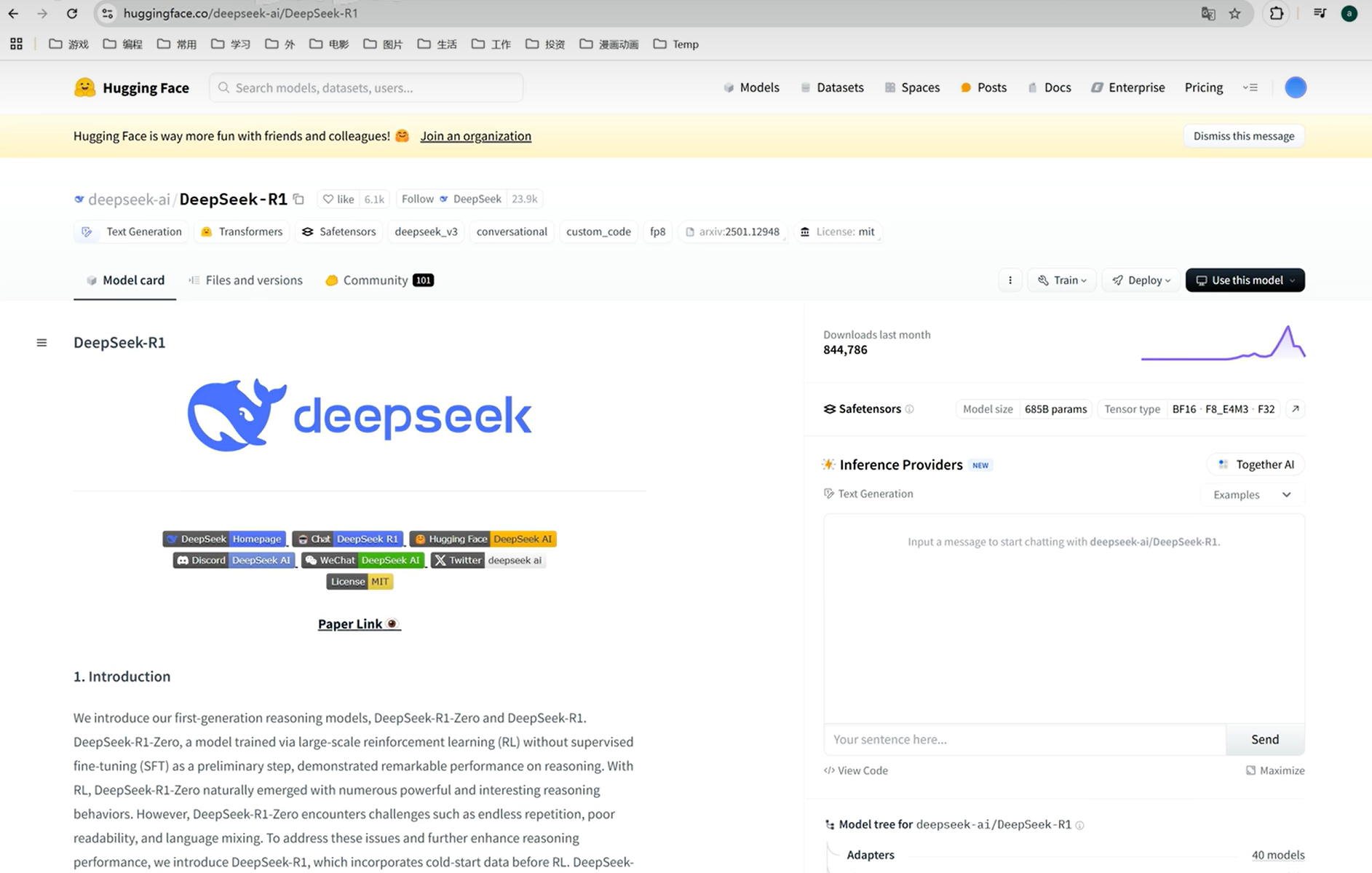Choose Together AI inference provider
Screen dimensions: 1372x873
click(x=1256, y=465)
